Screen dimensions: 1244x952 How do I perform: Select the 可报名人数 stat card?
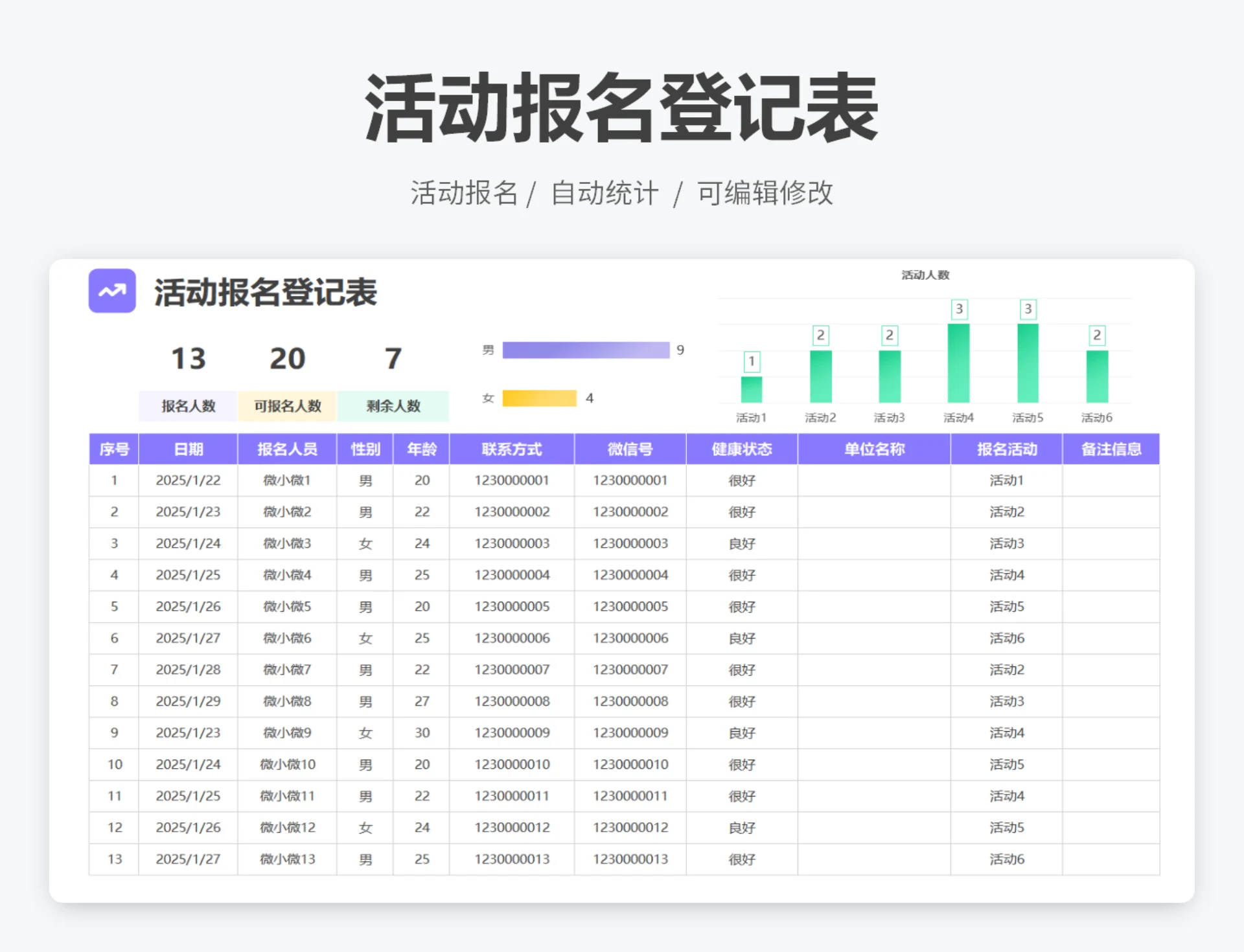click(x=287, y=406)
